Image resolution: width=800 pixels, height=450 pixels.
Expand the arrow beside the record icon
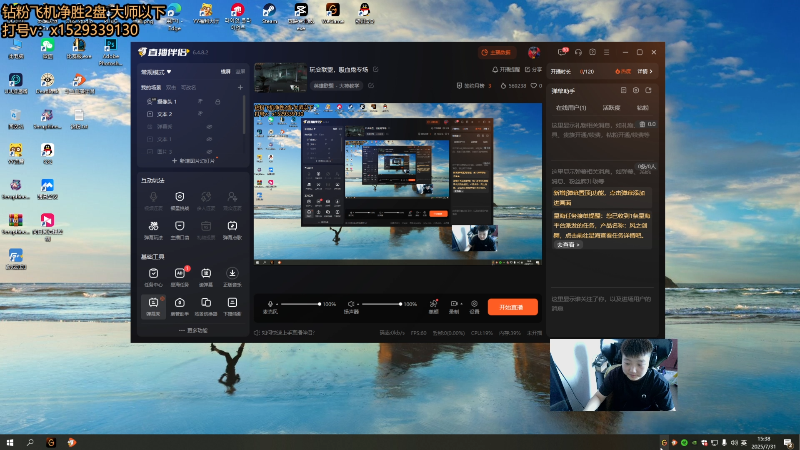[x=461, y=304]
